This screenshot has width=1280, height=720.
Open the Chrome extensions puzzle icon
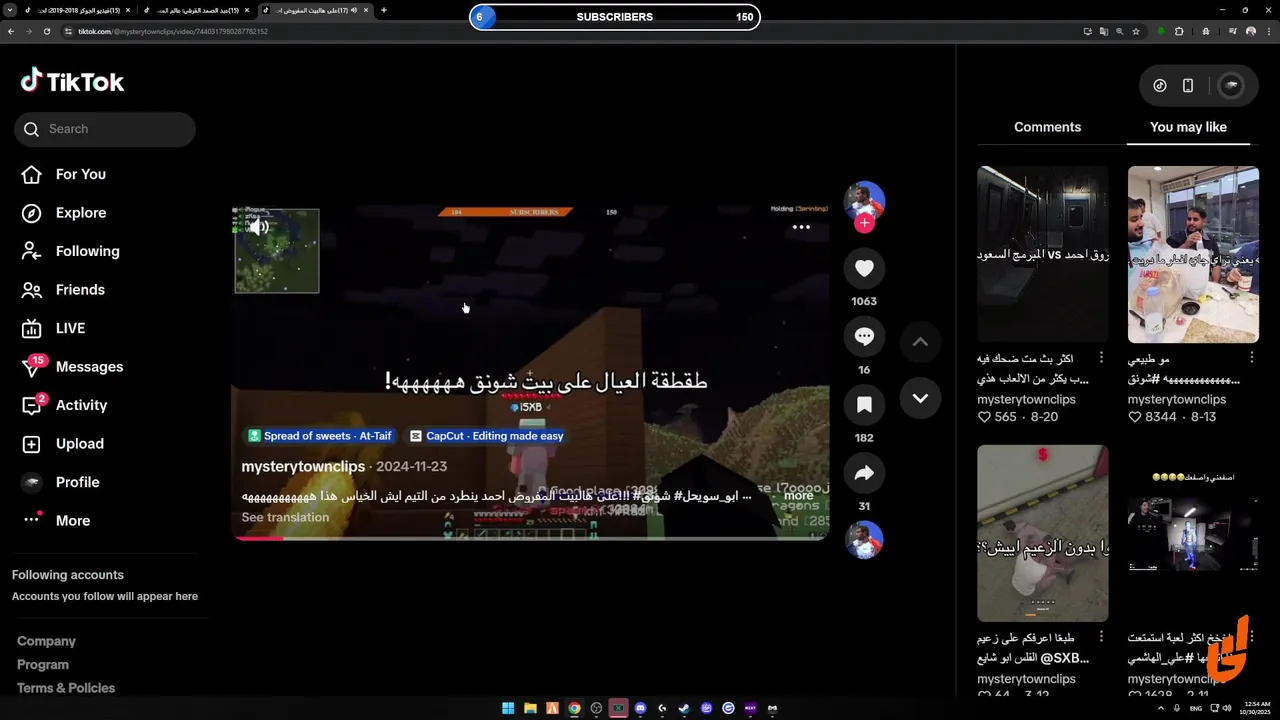click(1179, 31)
